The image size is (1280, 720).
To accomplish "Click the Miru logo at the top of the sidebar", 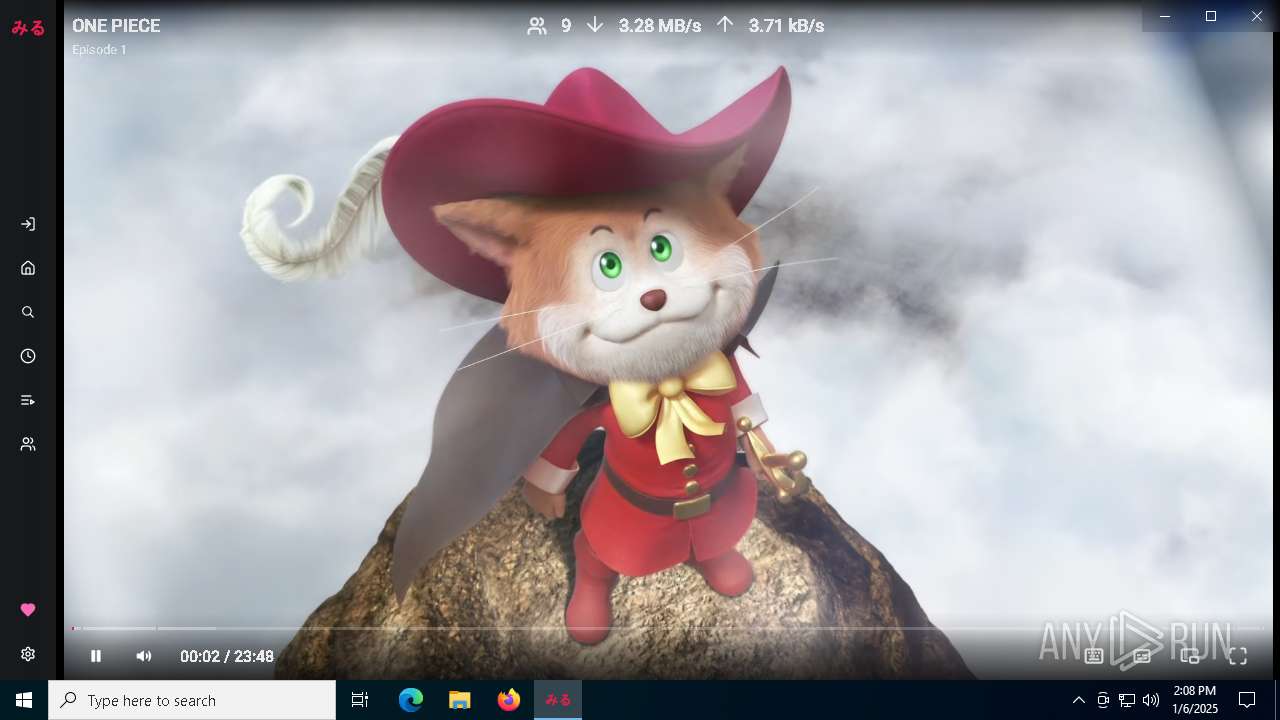I will click(28, 28).
